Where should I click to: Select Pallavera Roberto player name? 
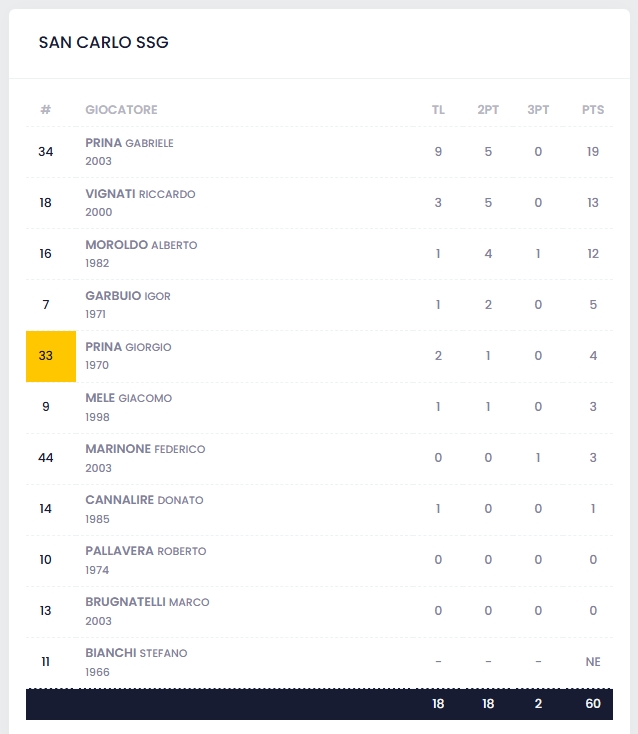coord(146,551)
